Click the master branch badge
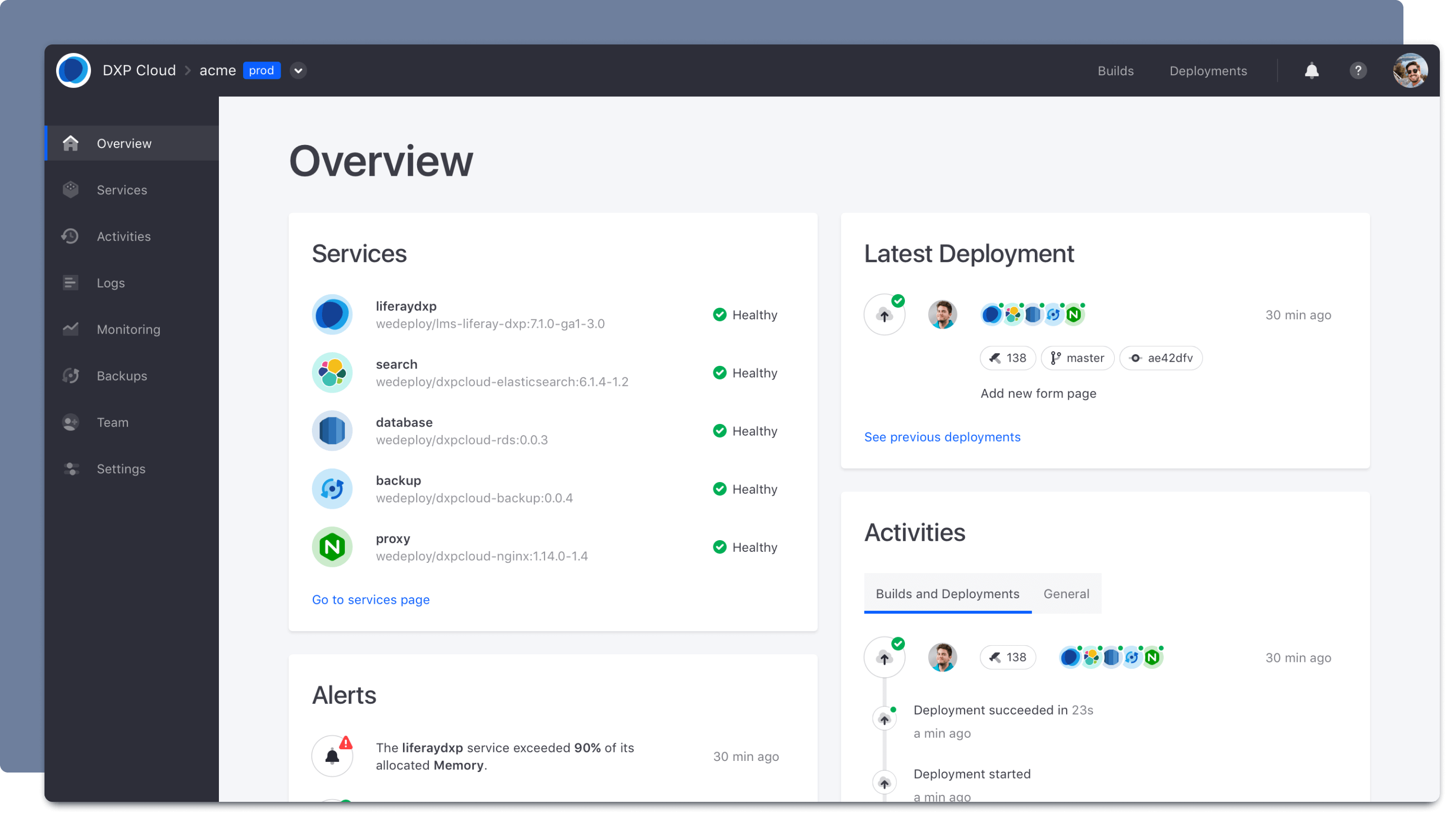Viewport: 1456px width, 818px height. coord(1077,358)
